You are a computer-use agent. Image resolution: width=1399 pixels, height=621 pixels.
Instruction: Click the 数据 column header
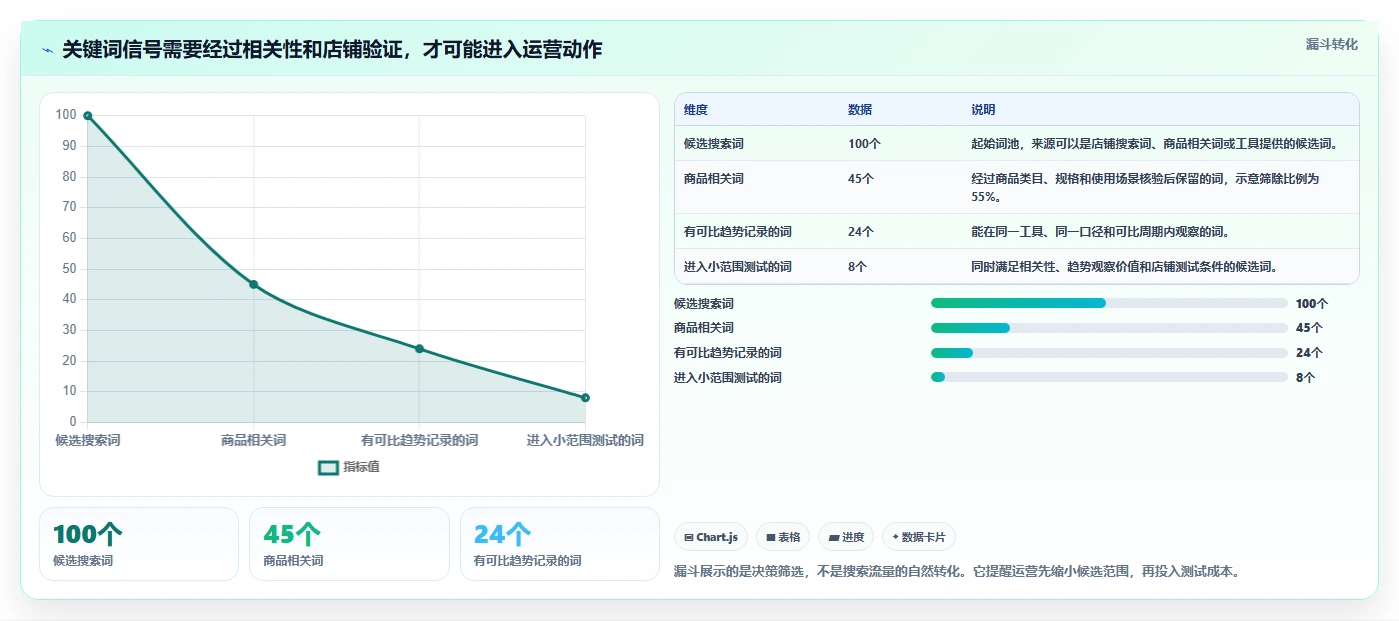(860, 110)
